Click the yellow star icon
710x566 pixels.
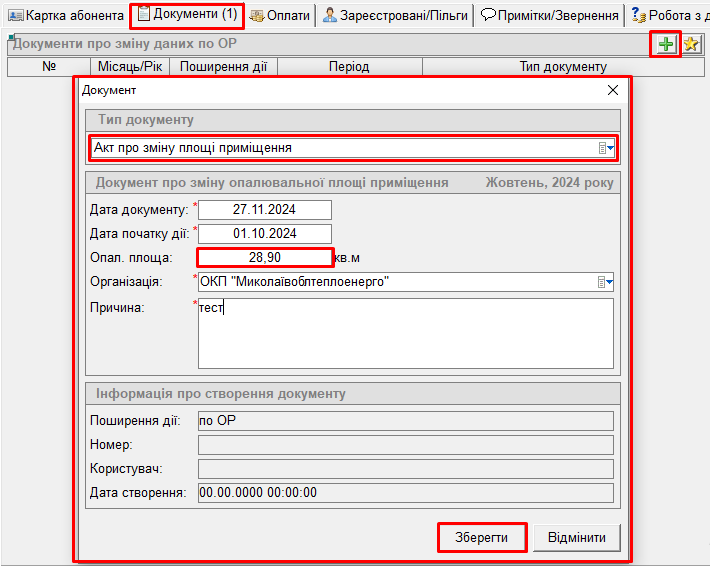click(x=690, y=45)
